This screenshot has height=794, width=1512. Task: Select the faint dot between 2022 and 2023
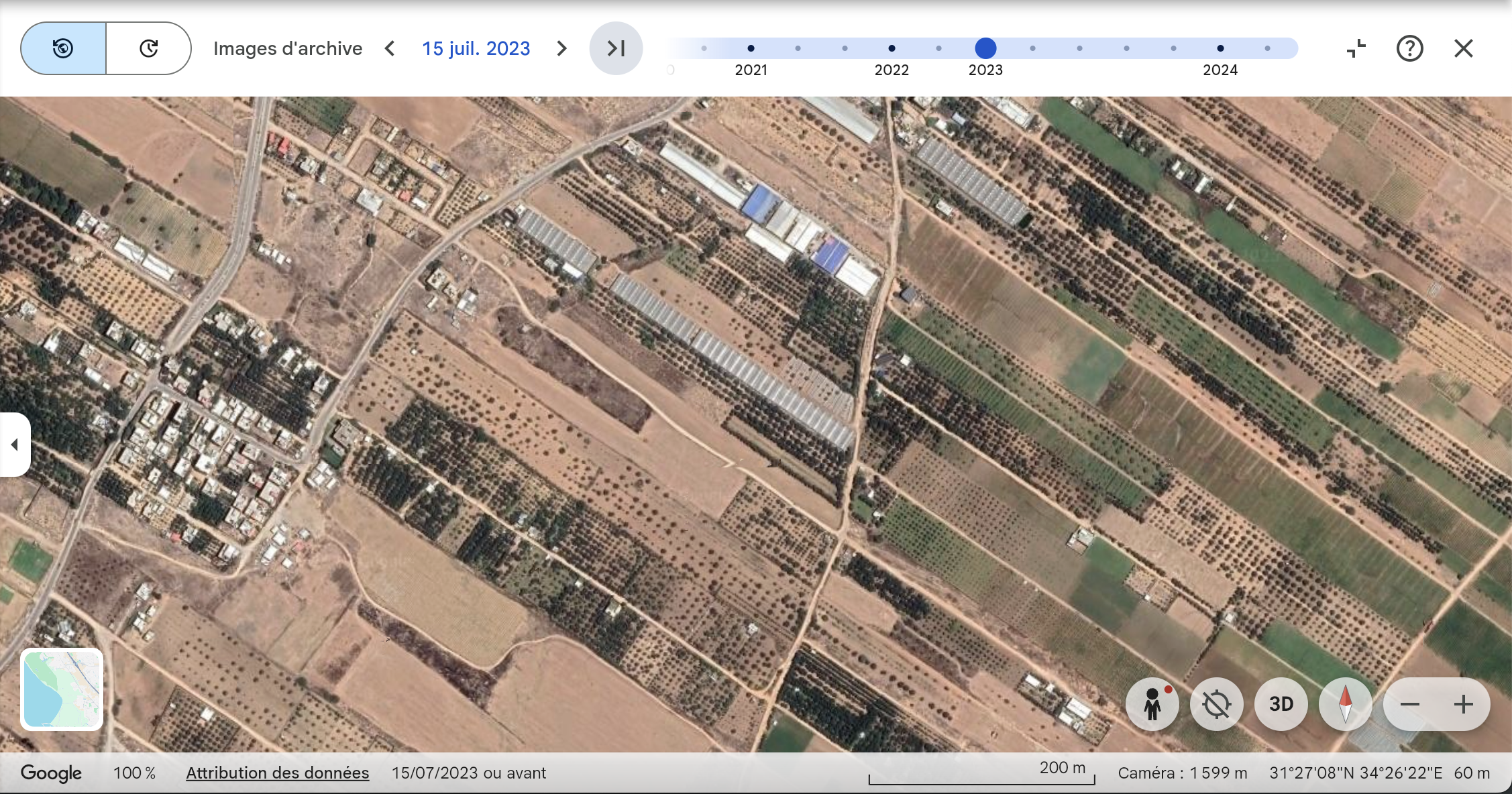[938, 48]
